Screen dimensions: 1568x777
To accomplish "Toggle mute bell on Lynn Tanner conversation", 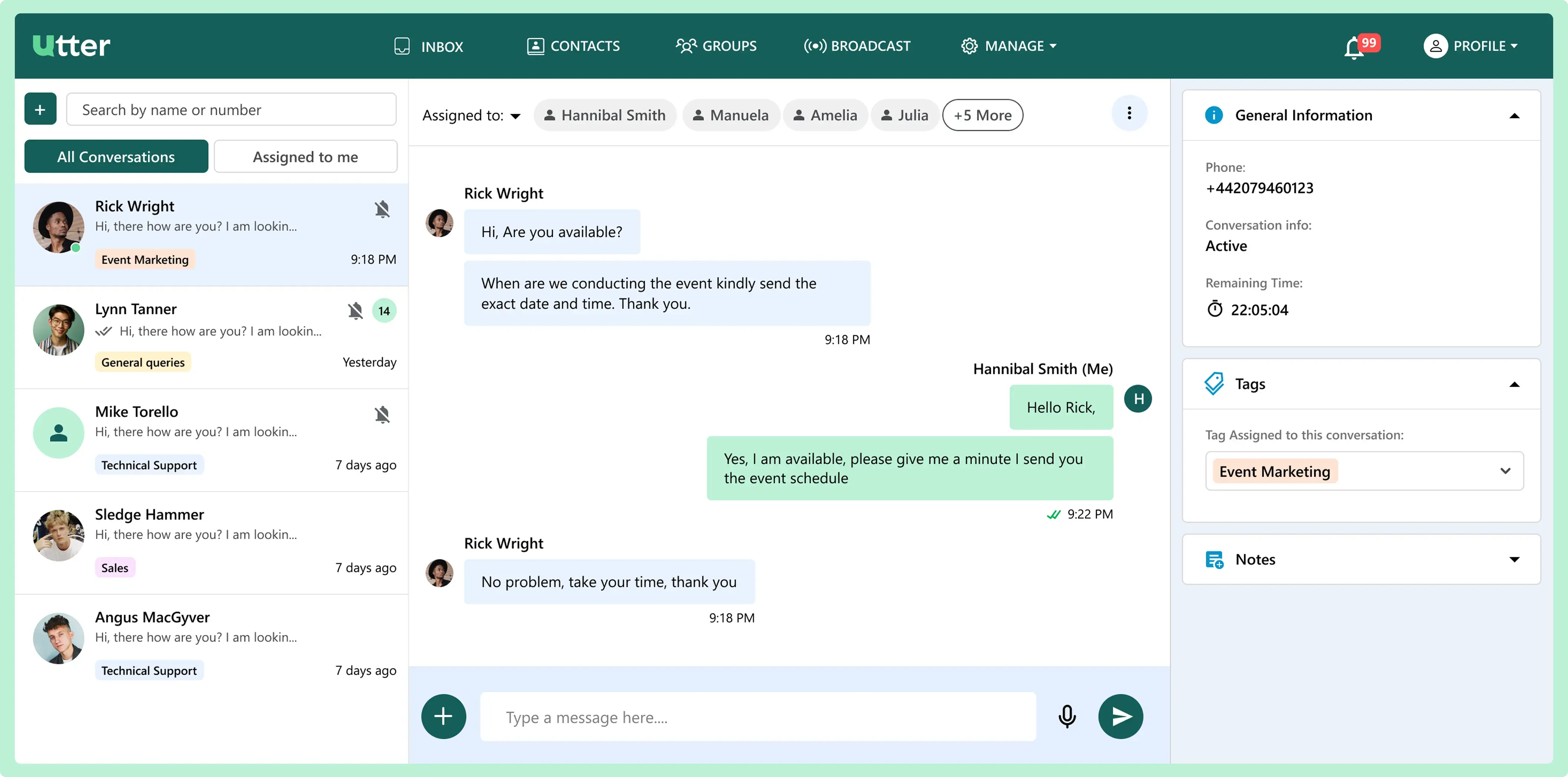I will [355, 311].
